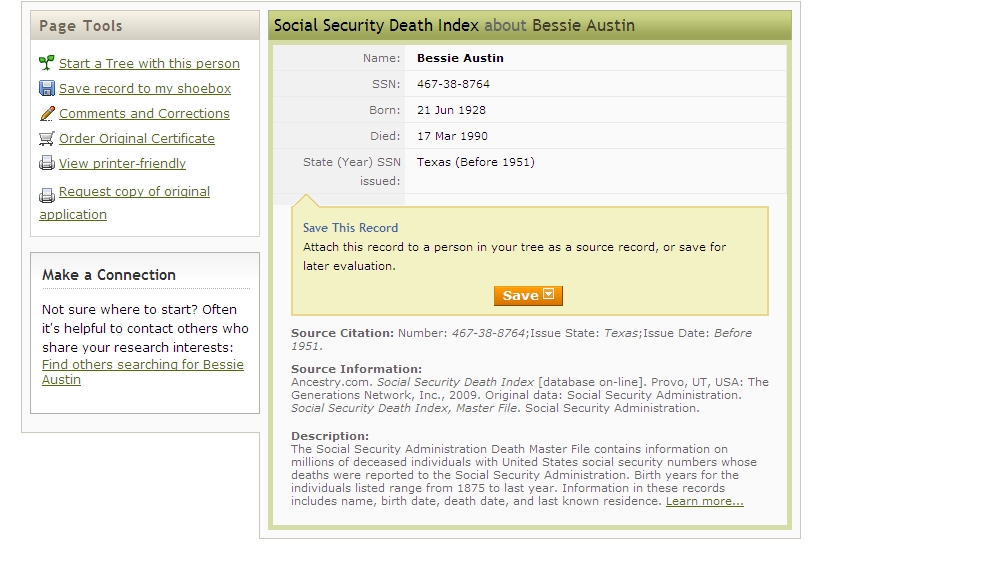Click the tree icon beside Start a Tree

click(x=46, y=63)
